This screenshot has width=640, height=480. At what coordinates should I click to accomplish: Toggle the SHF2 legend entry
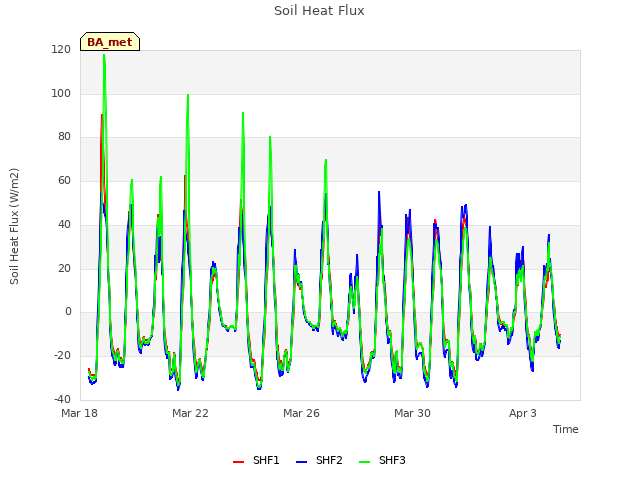pos(319,460)
